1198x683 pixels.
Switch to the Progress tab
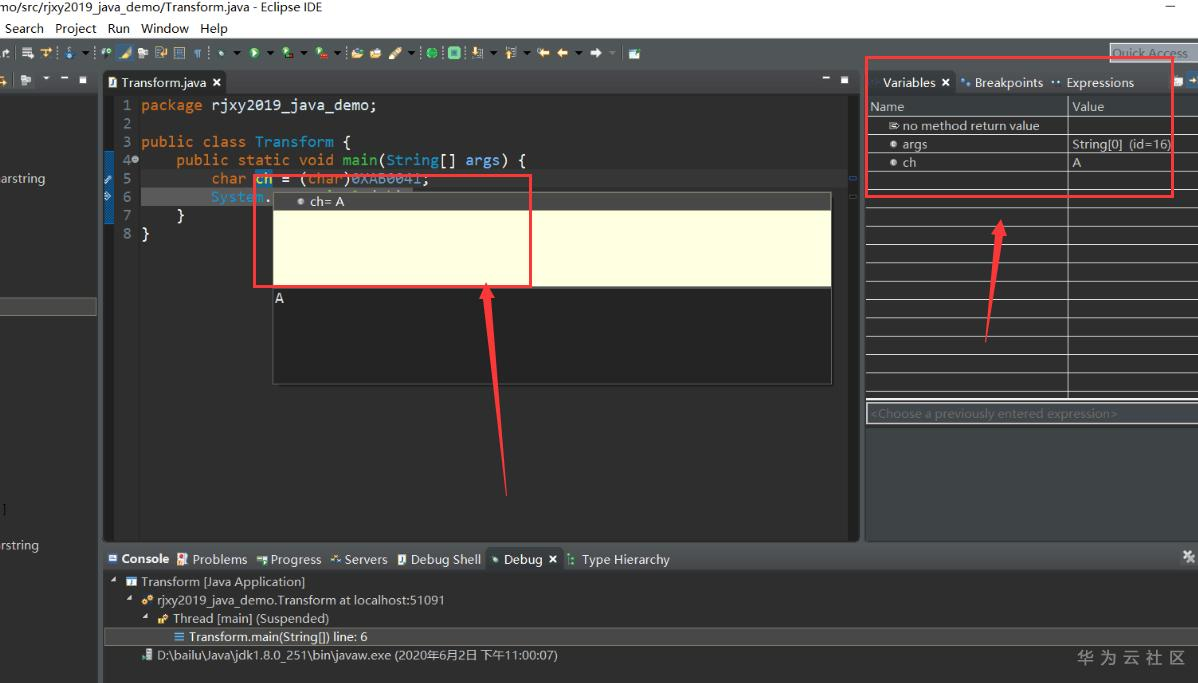pyautogui.click(x=289, y=559)
